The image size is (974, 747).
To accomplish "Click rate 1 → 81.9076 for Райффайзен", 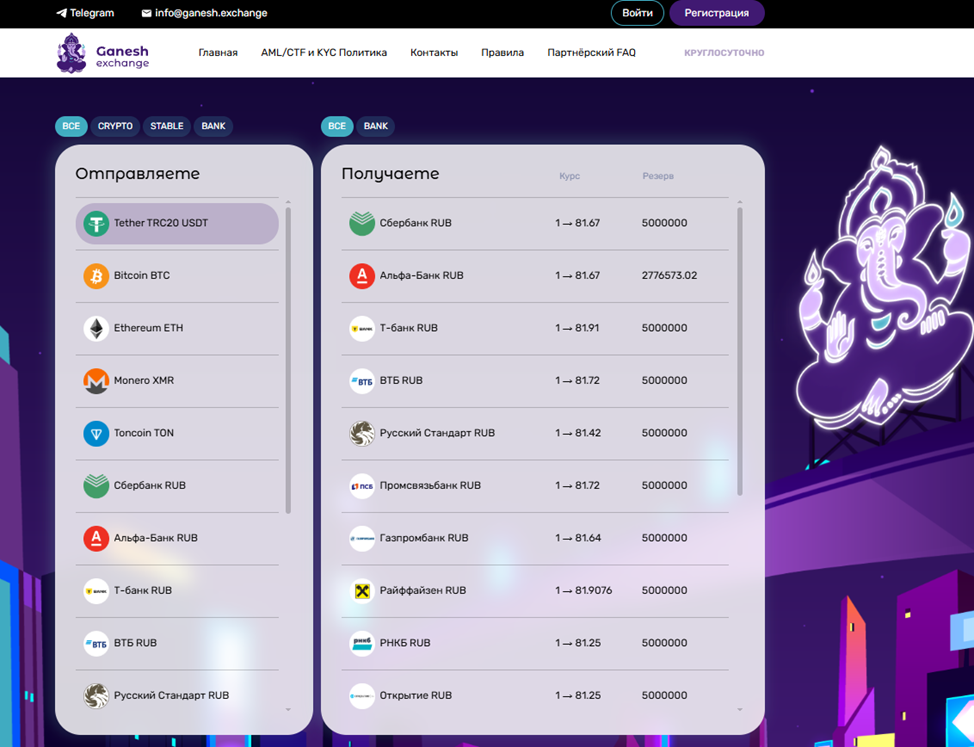I will tap(583, 591).
